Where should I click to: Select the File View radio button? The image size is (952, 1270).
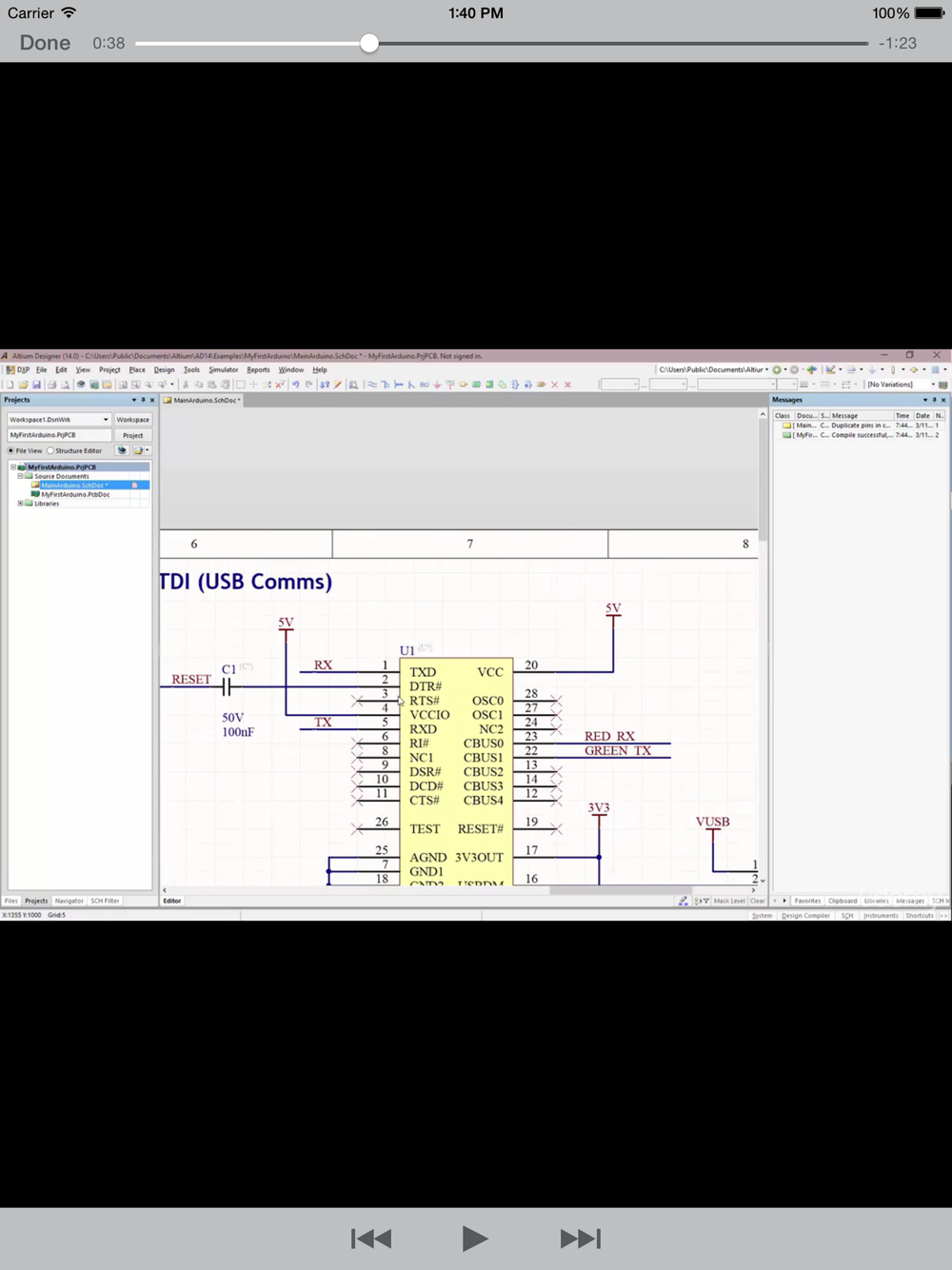click(11, 450)
